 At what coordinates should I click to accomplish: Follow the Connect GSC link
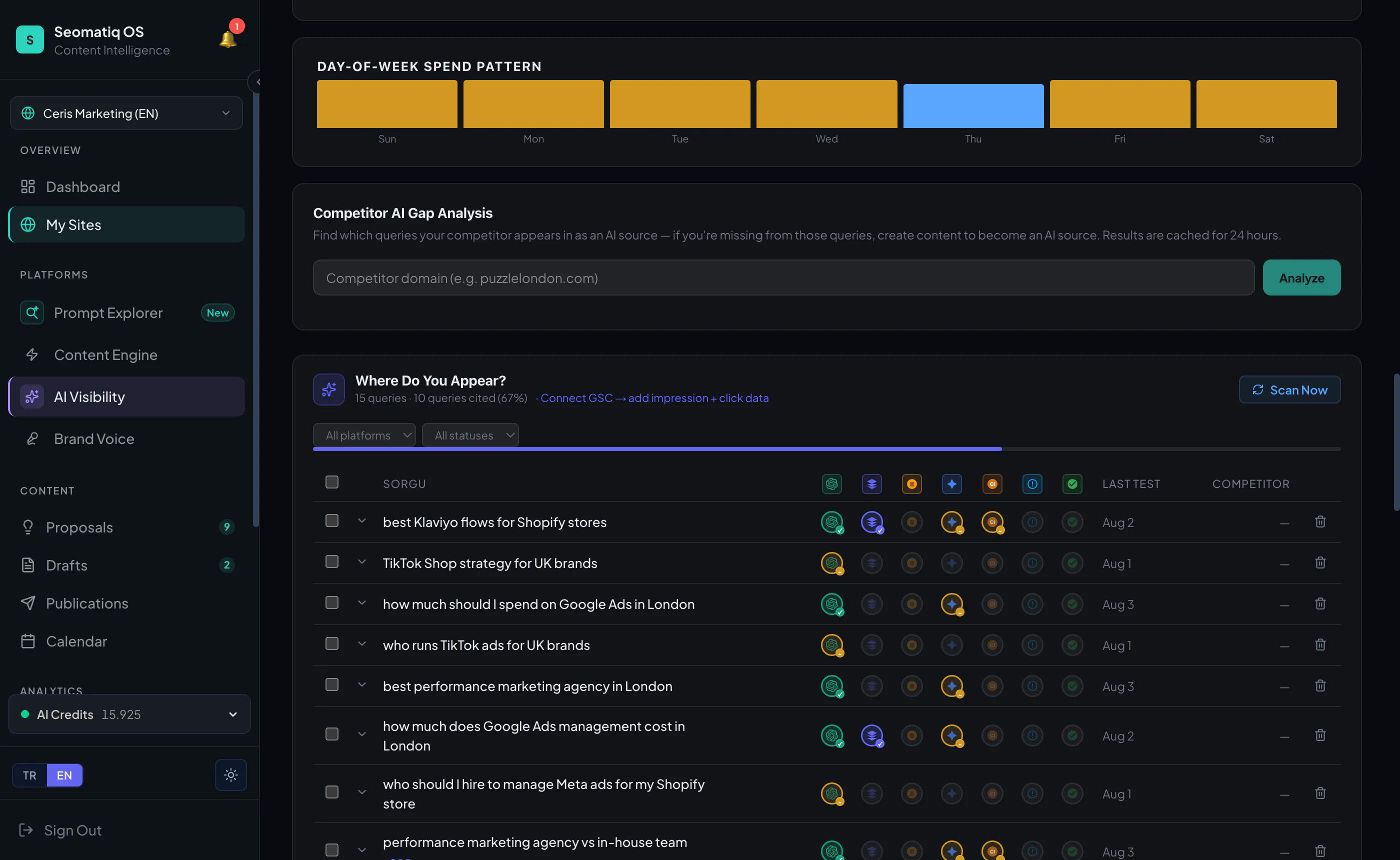click(654, 398)
